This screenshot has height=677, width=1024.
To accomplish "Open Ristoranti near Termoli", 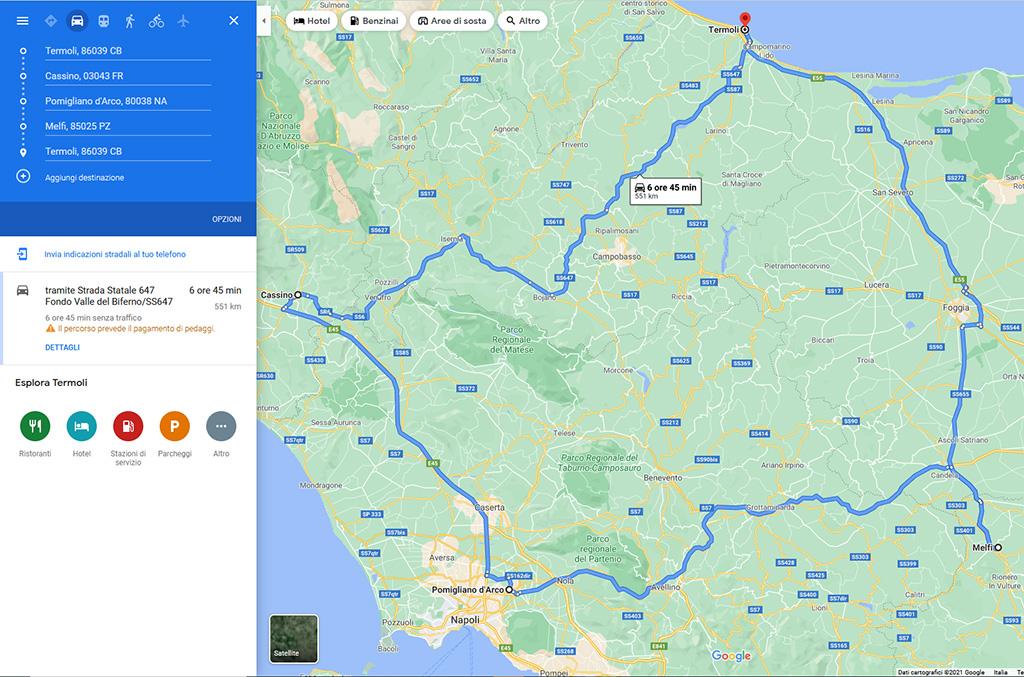I will click(x=35, y=426).
